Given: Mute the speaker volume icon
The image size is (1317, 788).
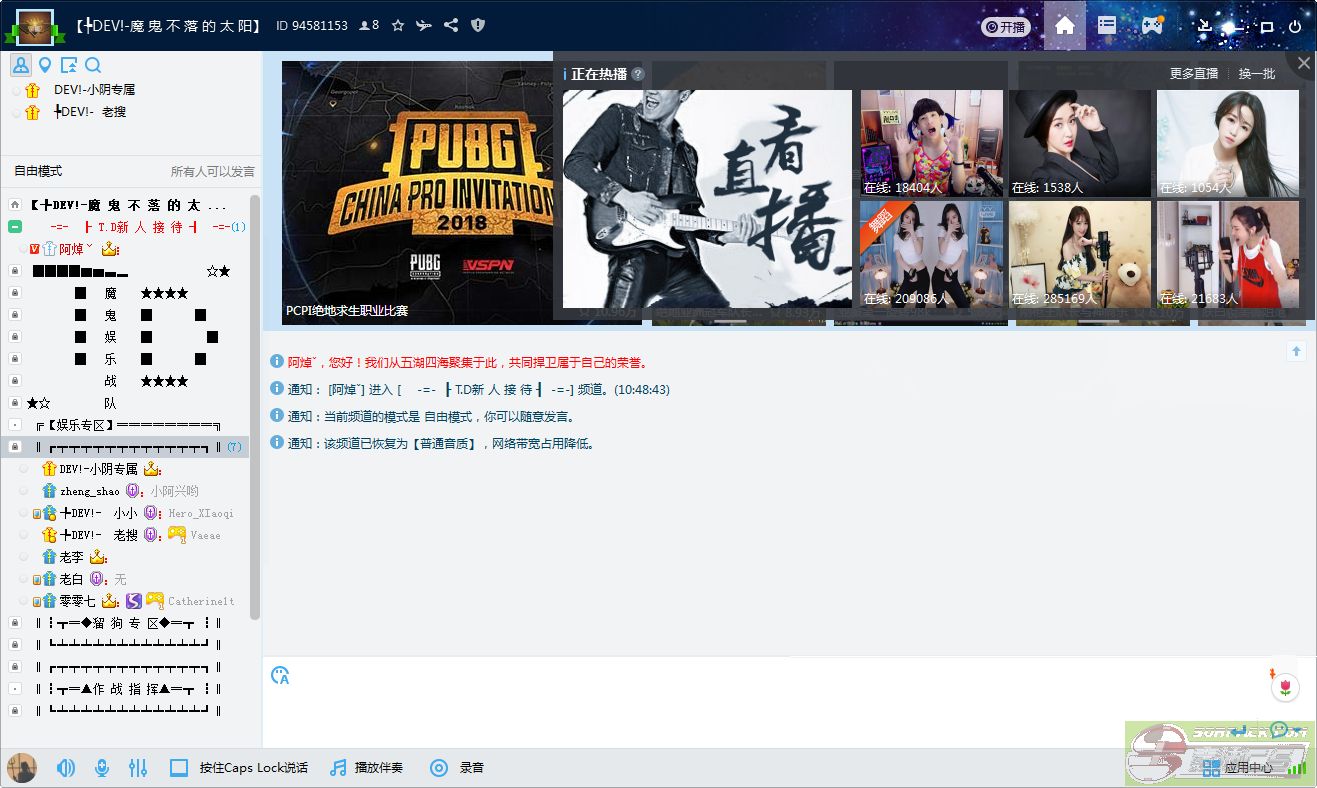Looking at the screenshot, I should coord(66,768).
